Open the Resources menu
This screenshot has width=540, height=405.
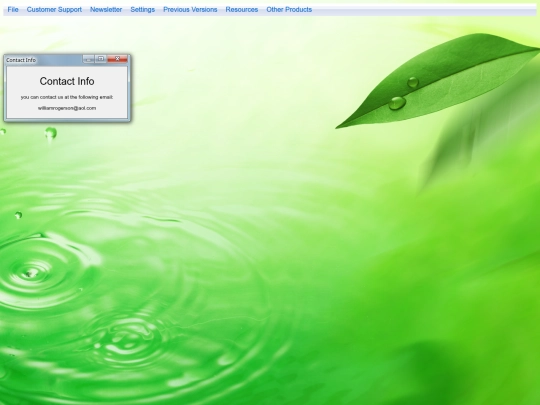tap(242, 10)
